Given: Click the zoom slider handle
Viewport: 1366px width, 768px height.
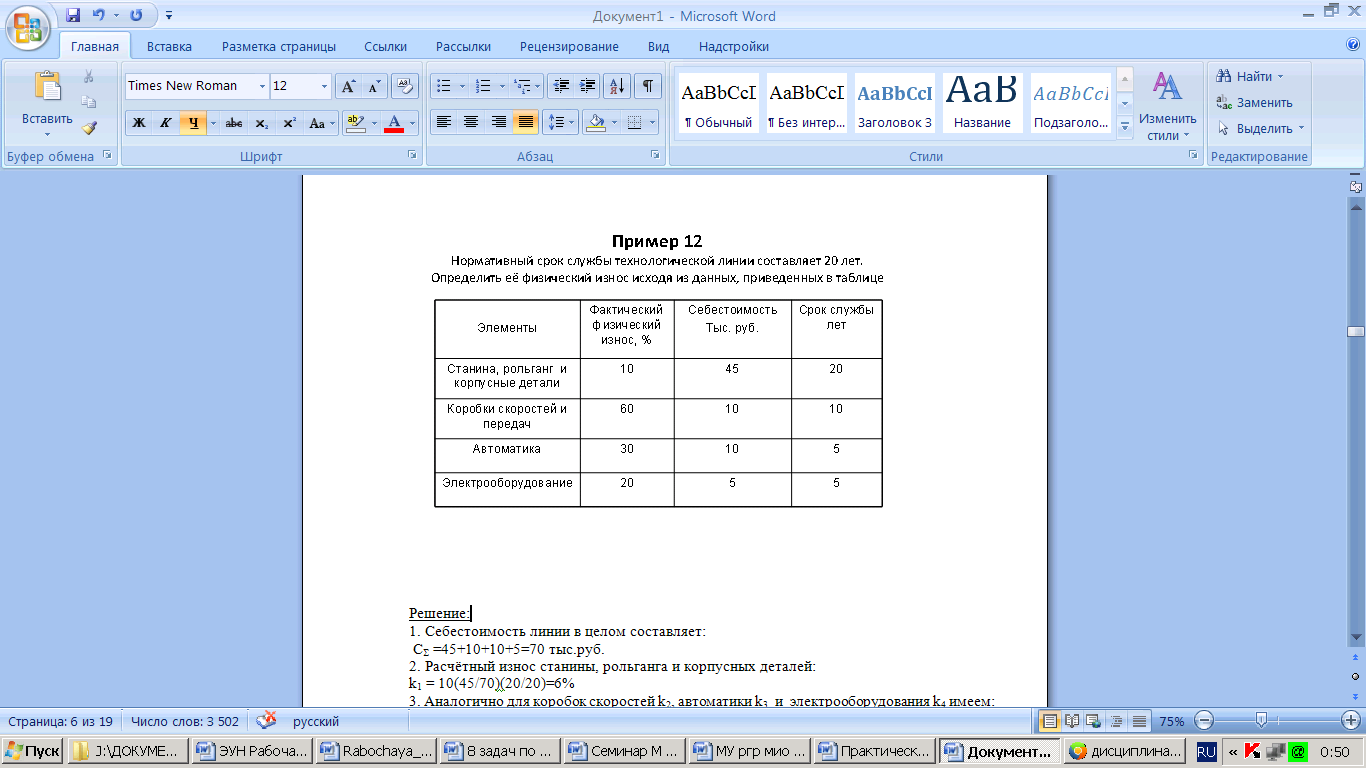Looking at the screenshot, I should click(1262, 720).
